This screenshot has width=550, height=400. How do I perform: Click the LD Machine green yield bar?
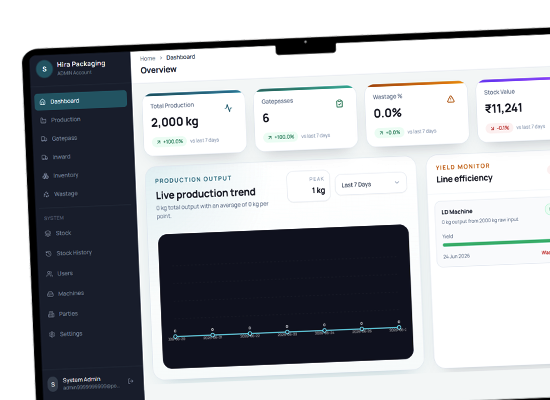tap(496, 242)
